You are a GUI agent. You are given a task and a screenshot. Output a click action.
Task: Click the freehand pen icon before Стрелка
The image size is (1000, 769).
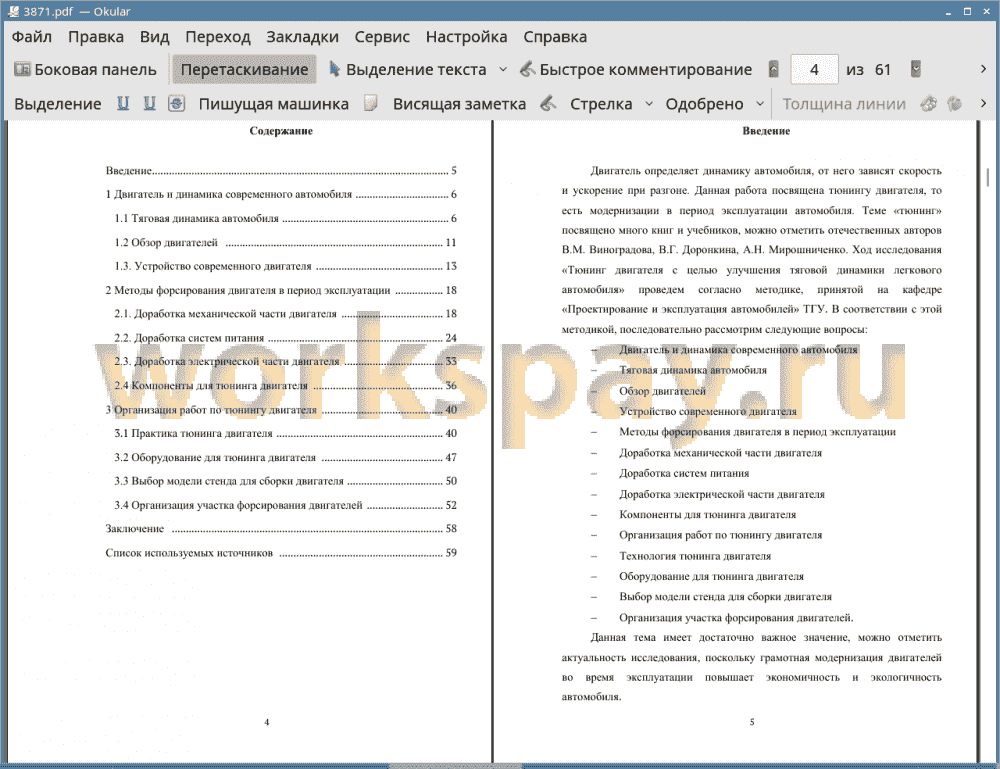(x=548, y=103)
